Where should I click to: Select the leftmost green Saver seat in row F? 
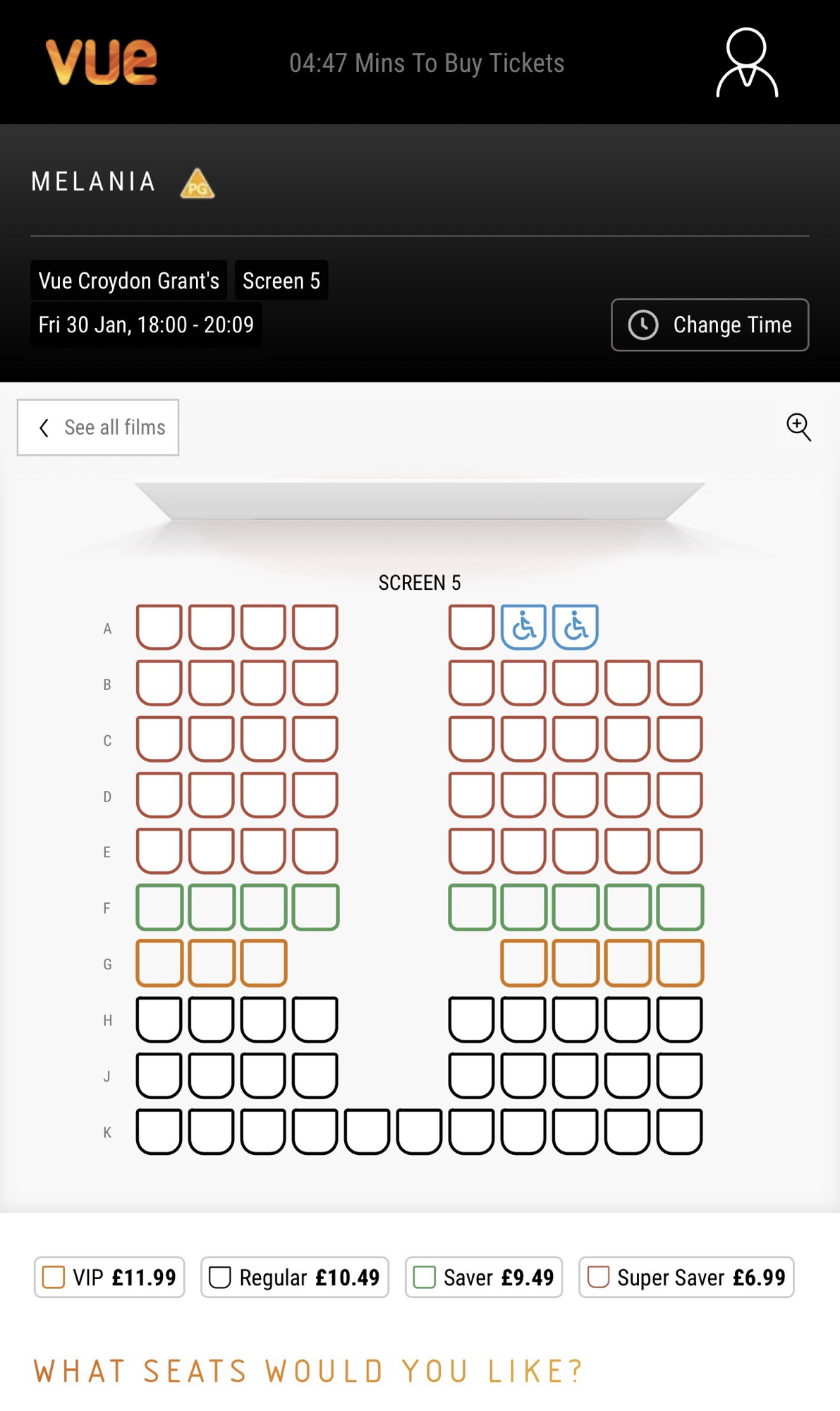coord(159,907)
